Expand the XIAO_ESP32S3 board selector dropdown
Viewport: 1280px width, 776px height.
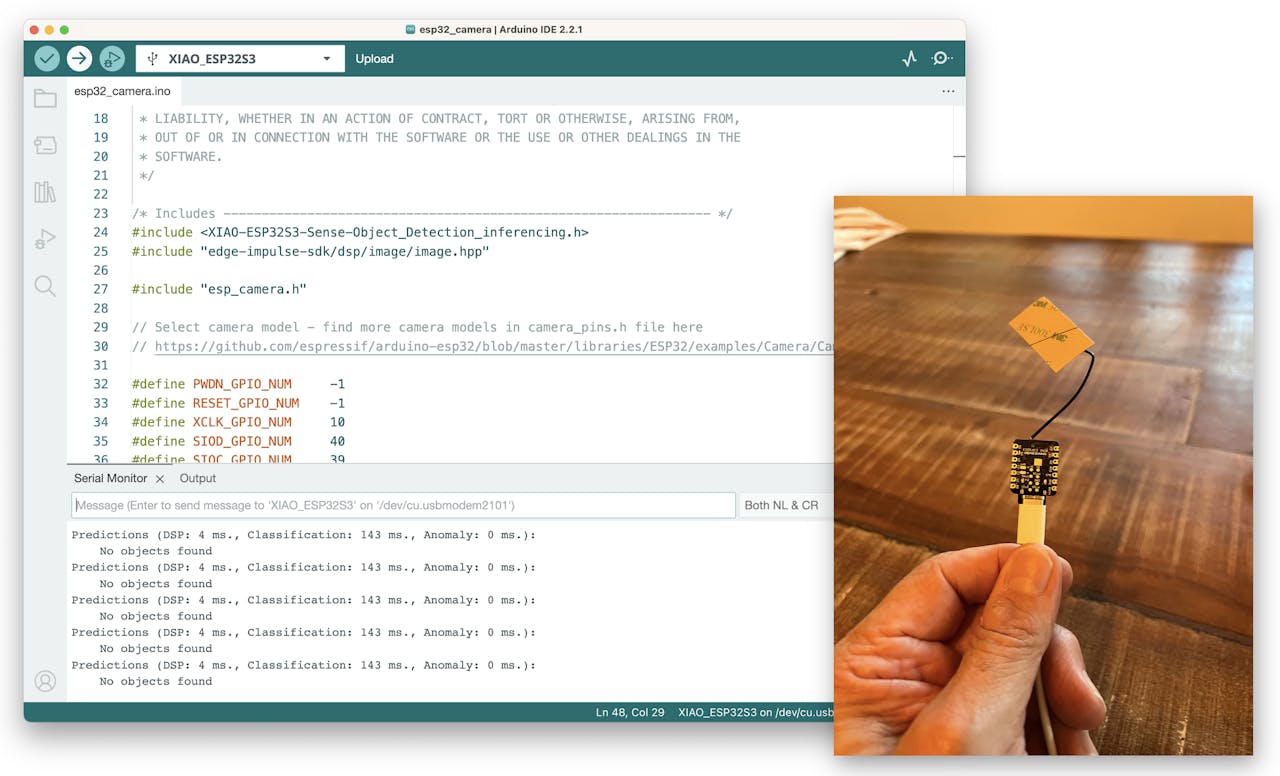240,59
